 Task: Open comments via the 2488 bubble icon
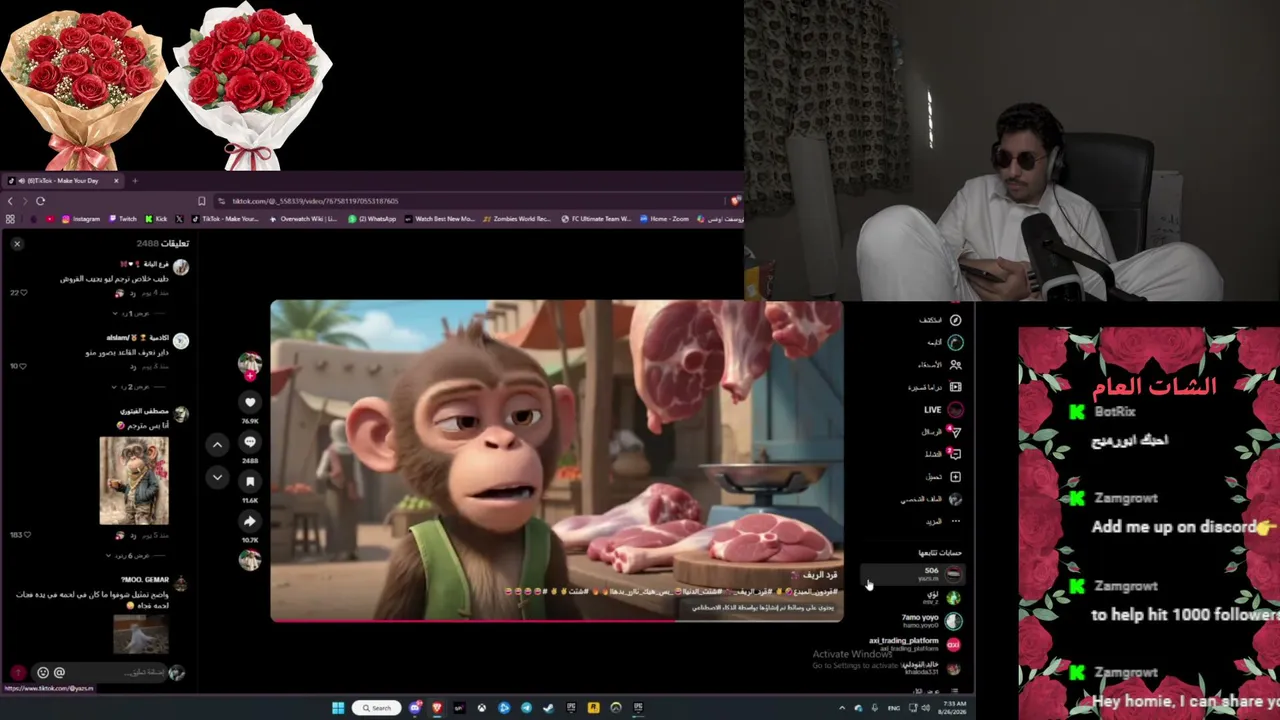[250, 442]
